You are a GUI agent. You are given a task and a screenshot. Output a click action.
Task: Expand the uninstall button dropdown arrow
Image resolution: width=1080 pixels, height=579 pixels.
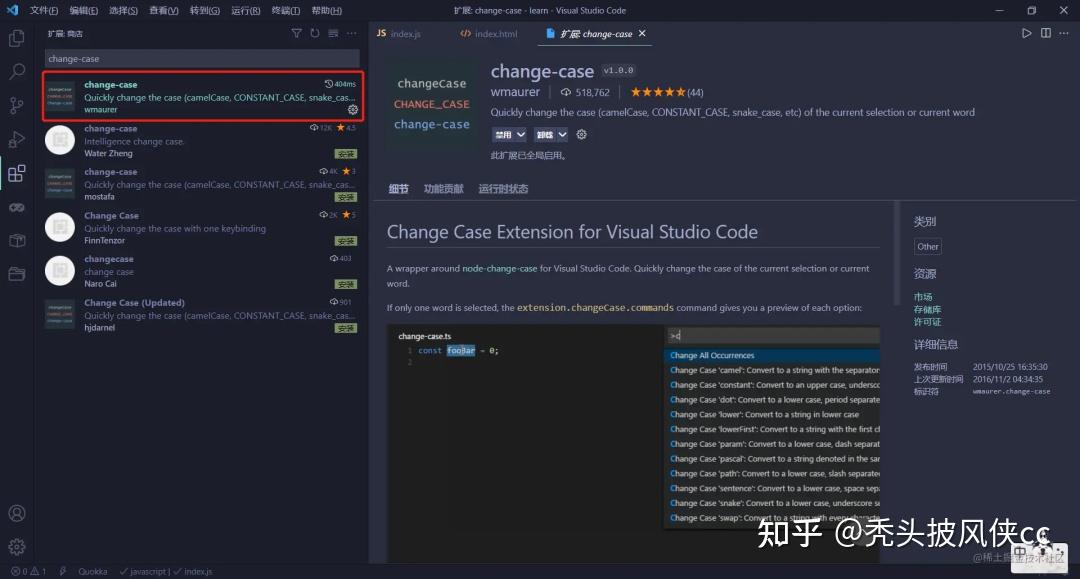pos(563,134)
